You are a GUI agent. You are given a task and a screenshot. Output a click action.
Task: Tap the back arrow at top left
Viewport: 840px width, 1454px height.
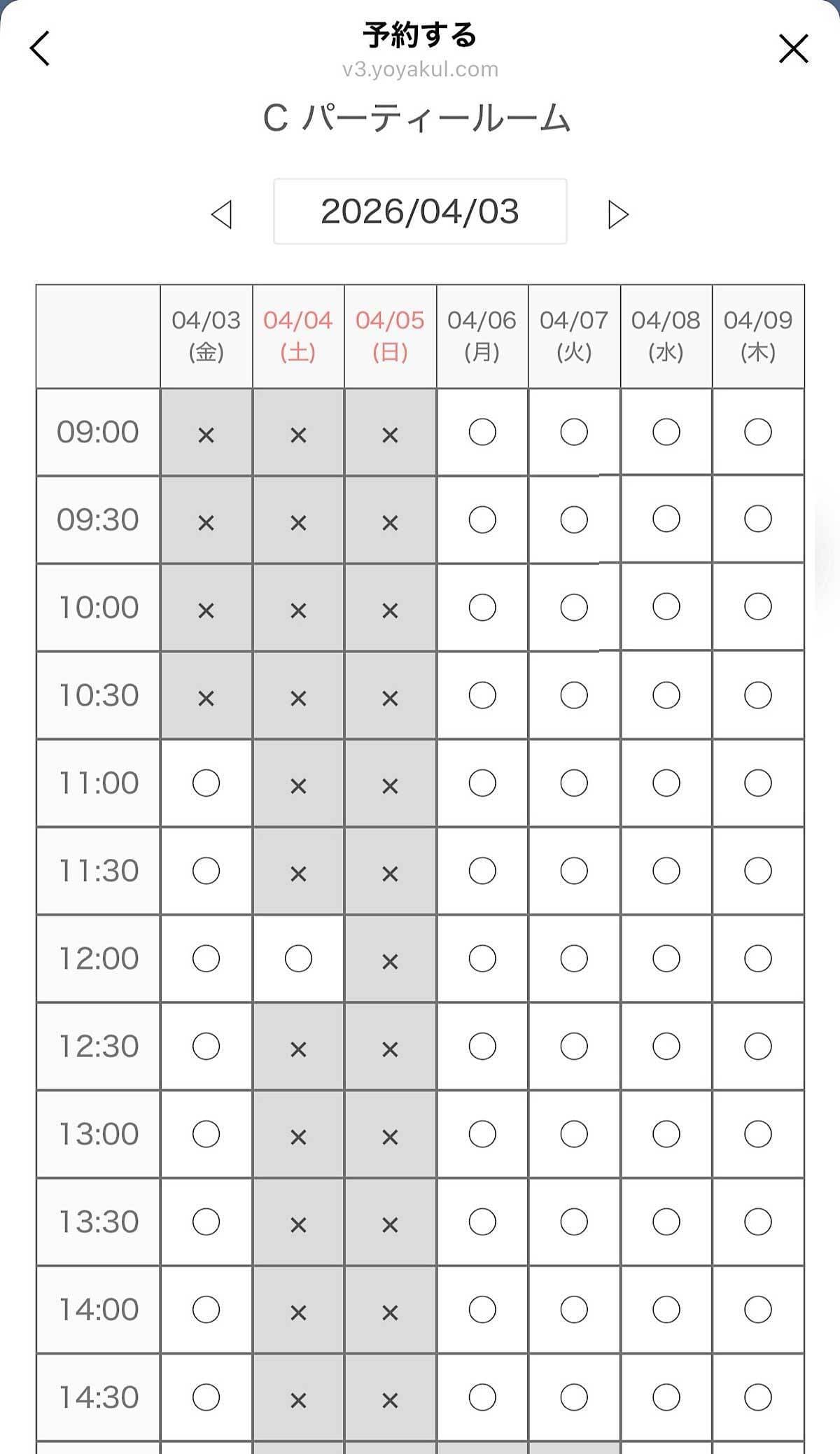tap(40, 49)
